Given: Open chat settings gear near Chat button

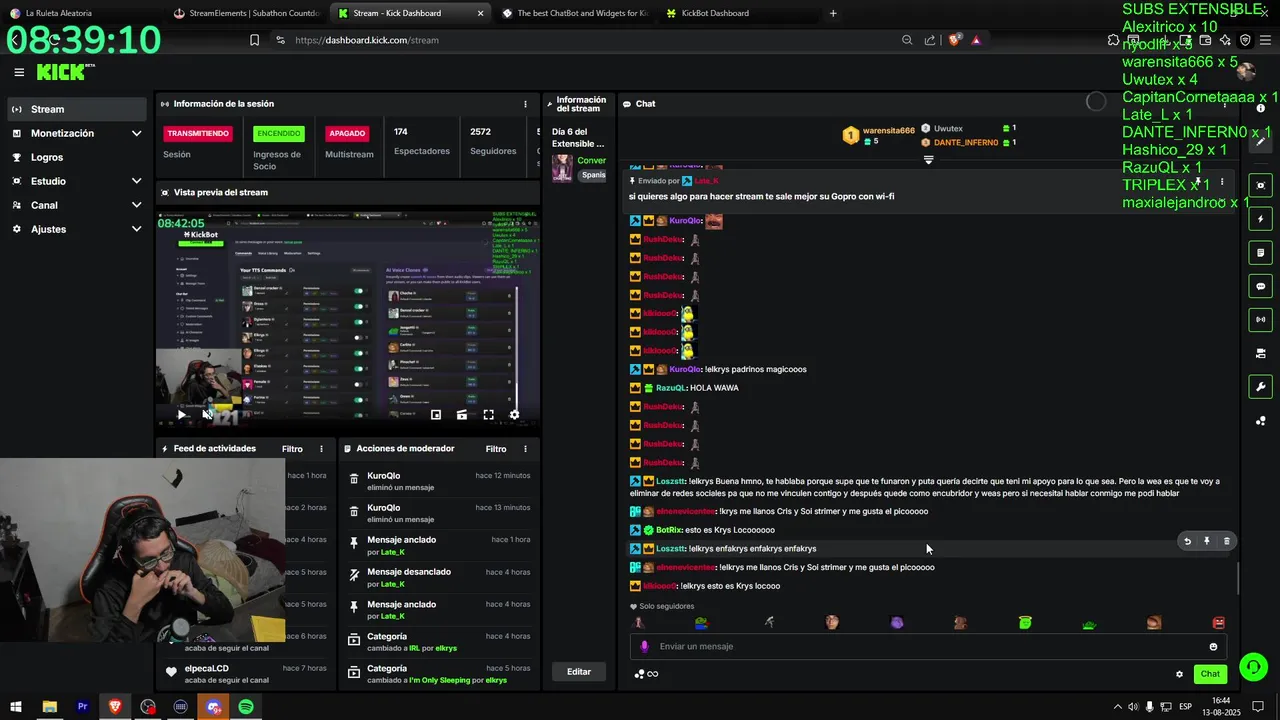Looking at the screenshot, I should pyautogui.click(x=1179, y=674).
